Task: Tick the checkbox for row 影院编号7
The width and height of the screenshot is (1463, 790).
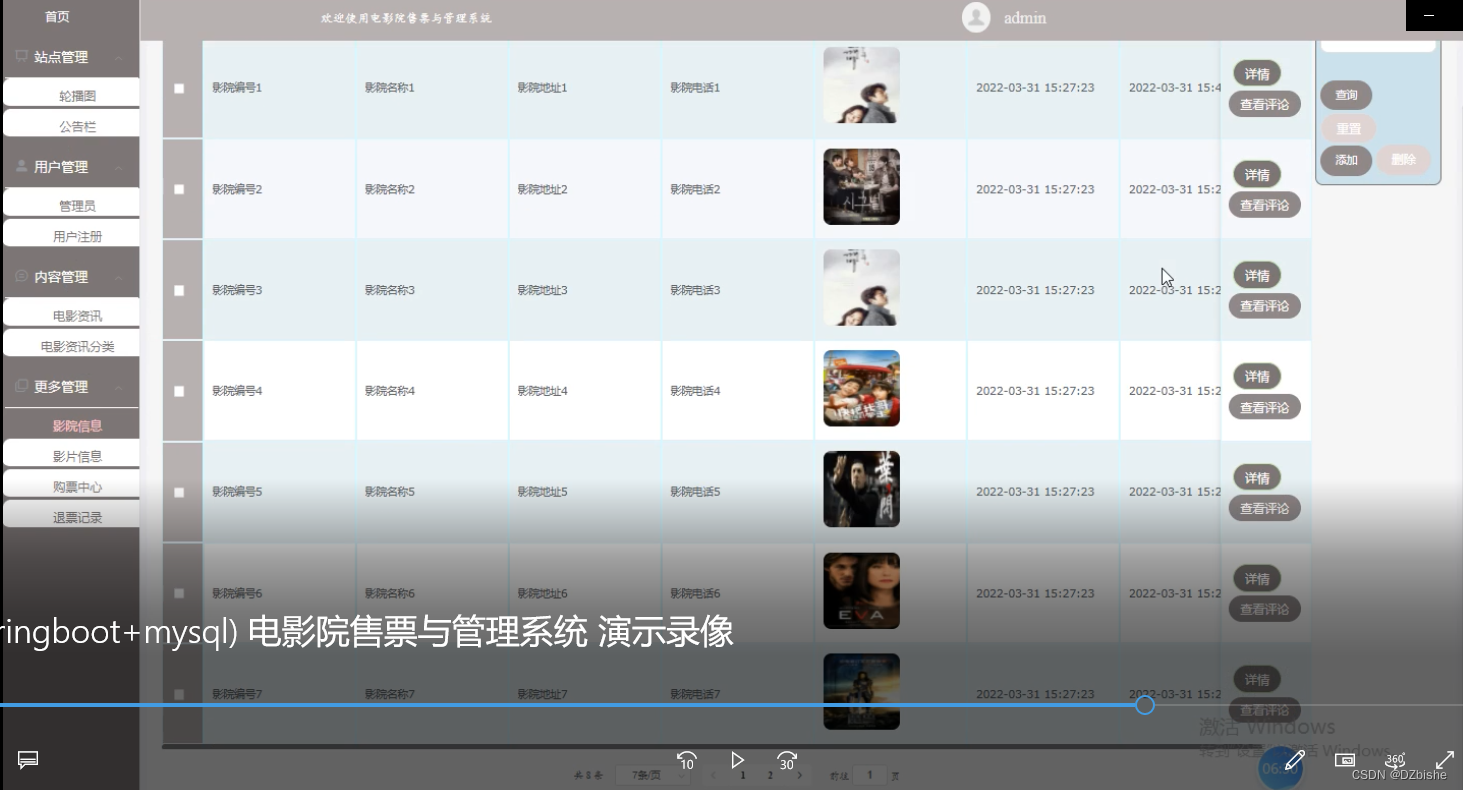Action: point(179,694)
